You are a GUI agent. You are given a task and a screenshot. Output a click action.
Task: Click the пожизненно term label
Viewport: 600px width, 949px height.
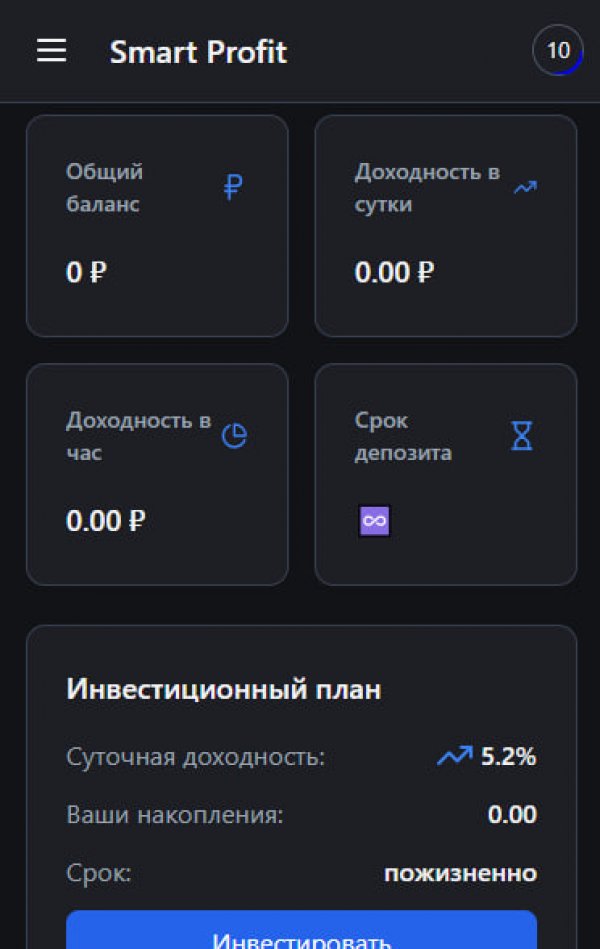point(457,873)
